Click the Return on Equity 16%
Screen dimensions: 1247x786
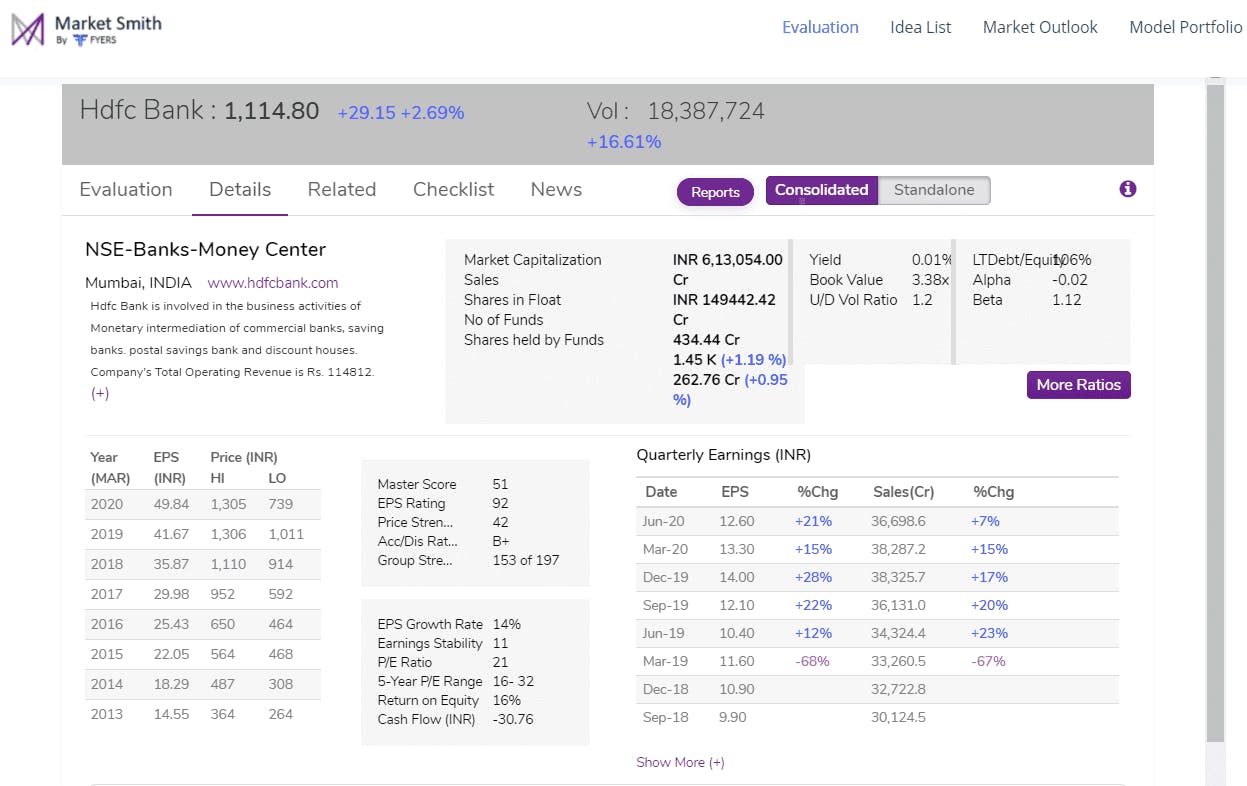[x=506, y=700]
